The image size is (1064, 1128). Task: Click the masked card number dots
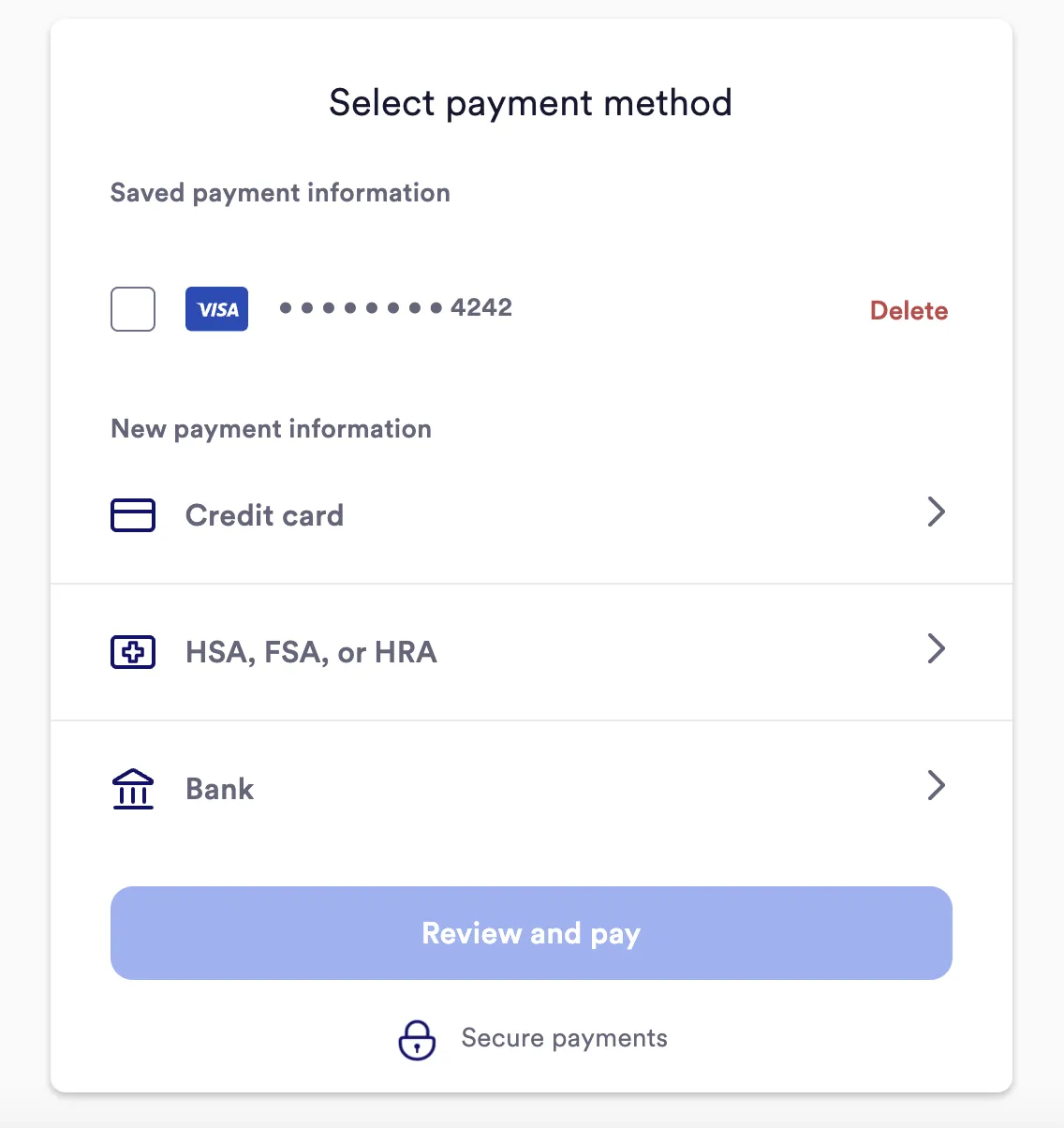pyautogui.click(x=362, y=308)
